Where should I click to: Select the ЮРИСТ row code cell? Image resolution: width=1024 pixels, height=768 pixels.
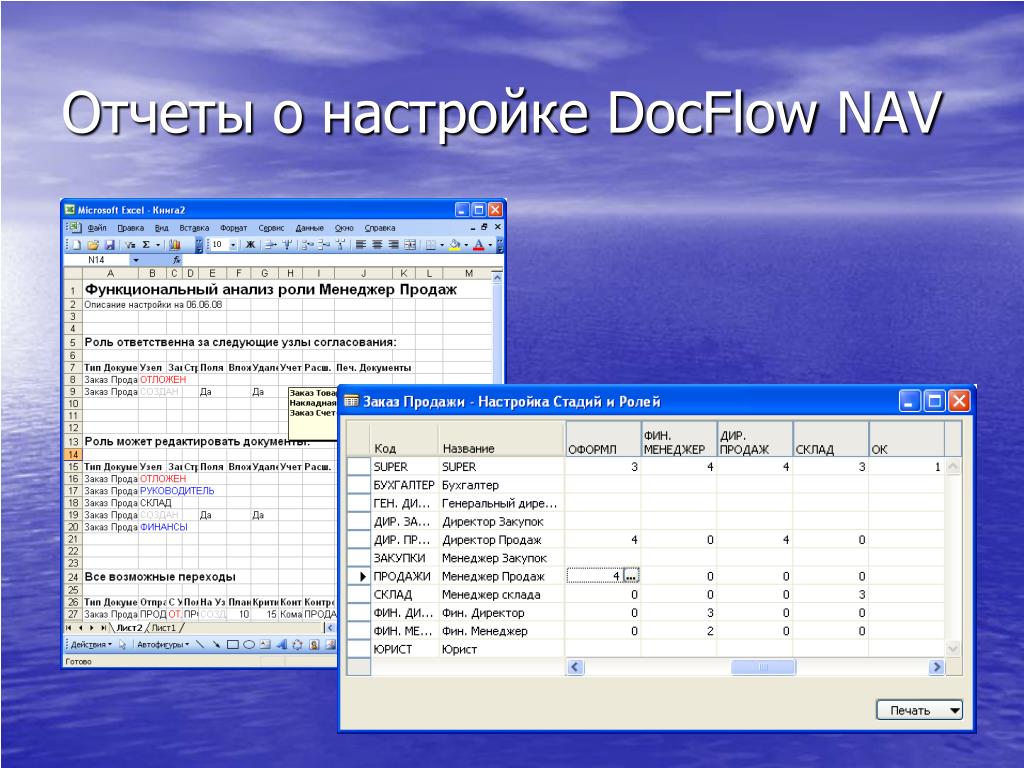point(404,650)
